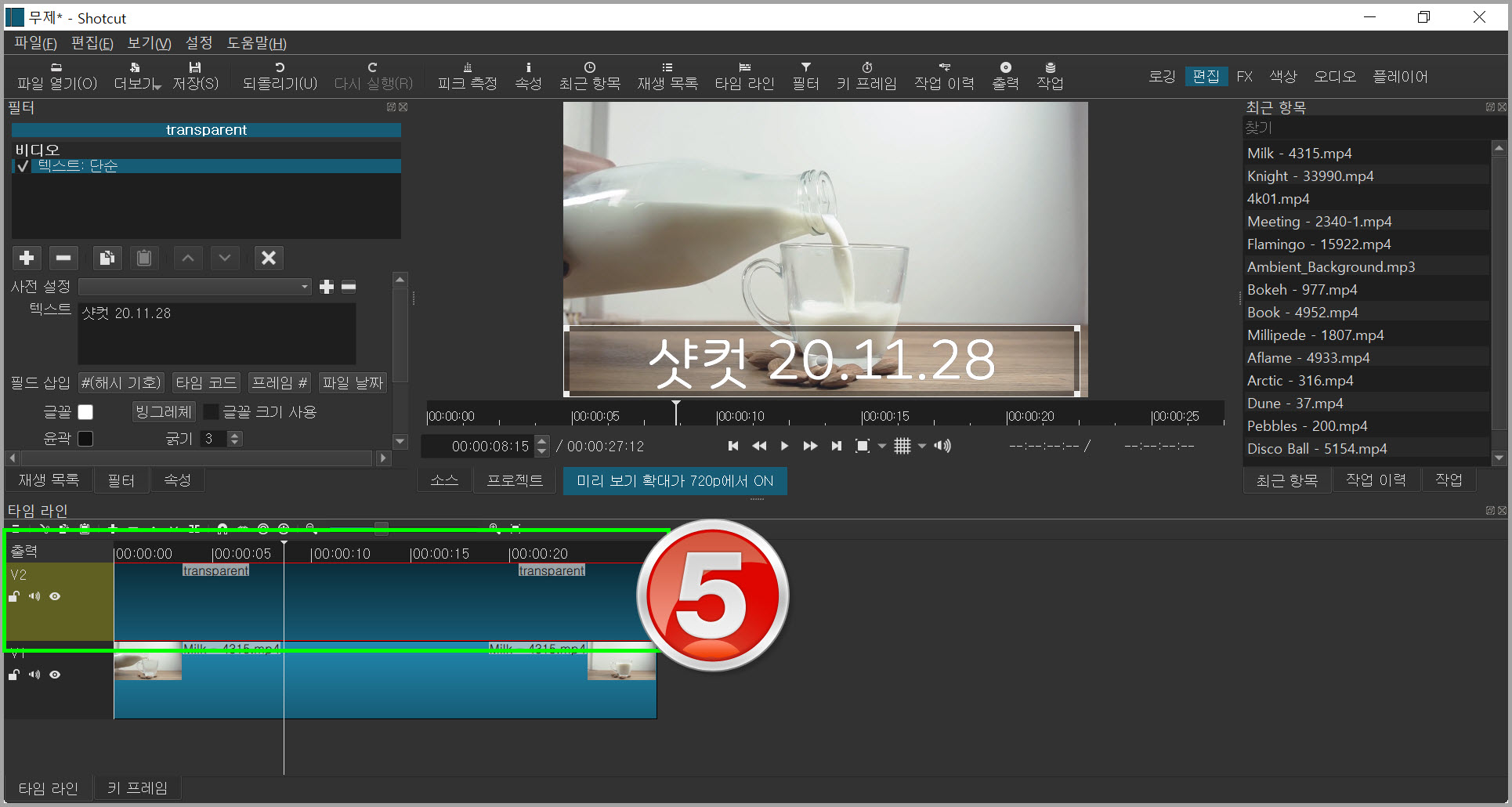Viewport: 1512px width, 807px height.
Task: Increment the current timecode spinner
Action: (x=541, y=441)
